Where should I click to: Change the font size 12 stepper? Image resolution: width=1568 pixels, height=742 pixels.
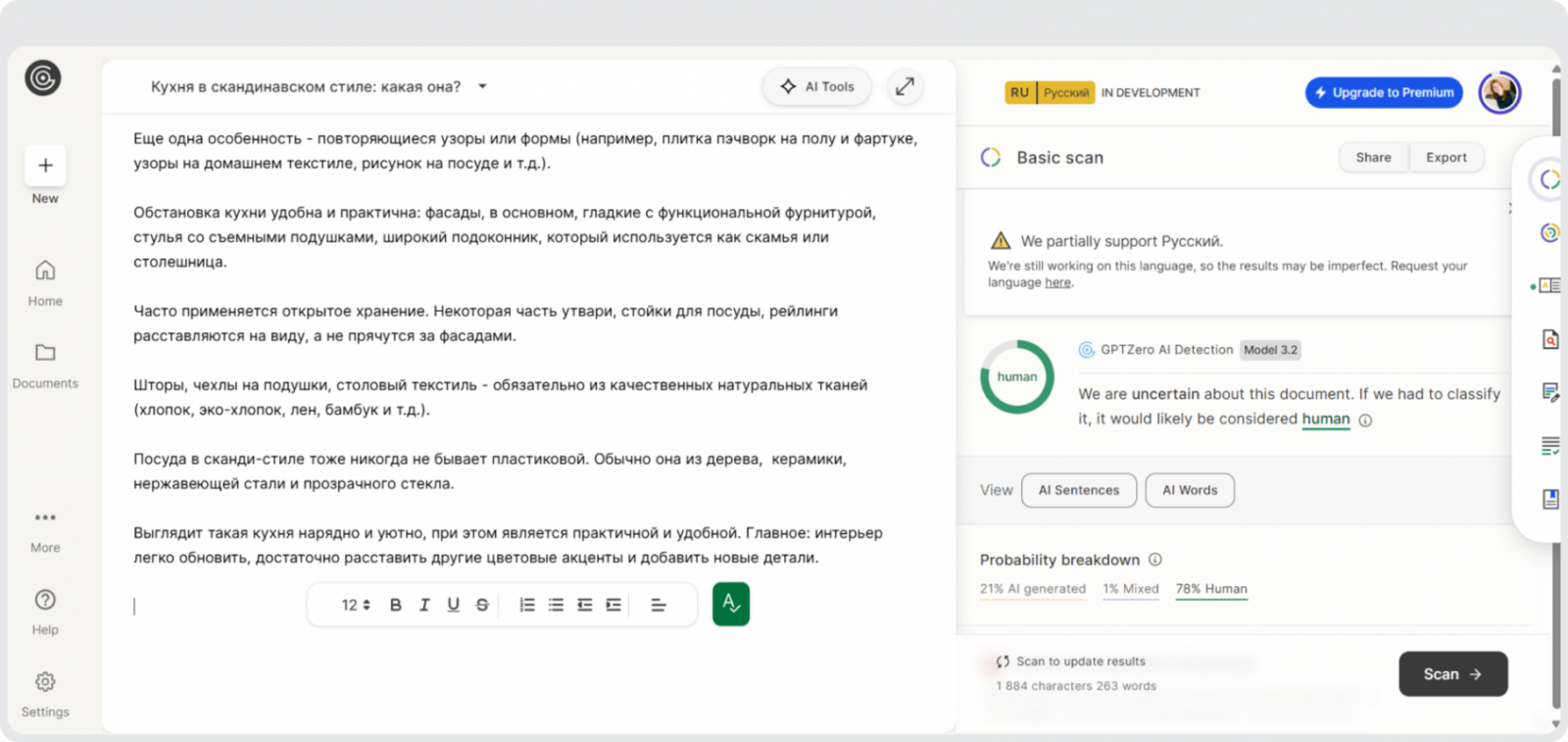pyautogui.click(x=356, y=605)
